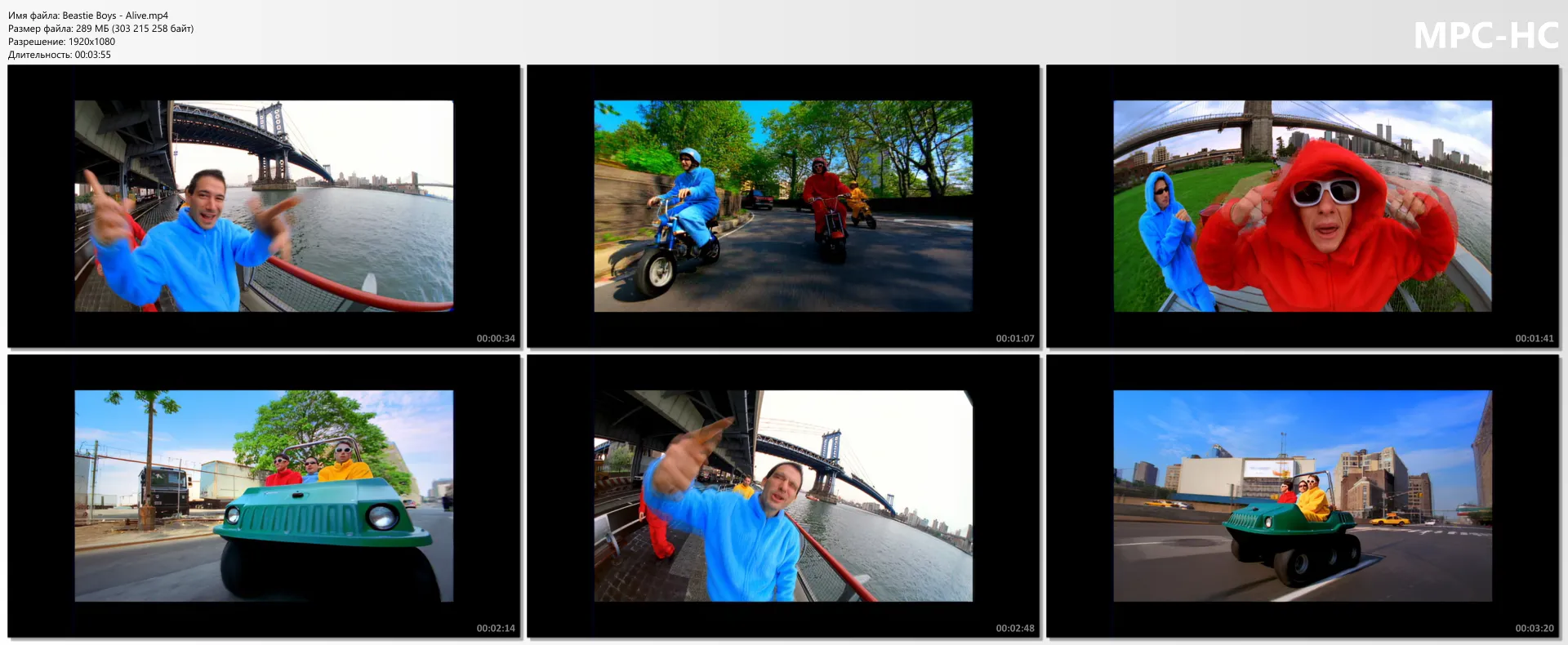Click the file size line '289 МБ (303 215 258 байт)'
1568x645 pixels.
[135, 29]
